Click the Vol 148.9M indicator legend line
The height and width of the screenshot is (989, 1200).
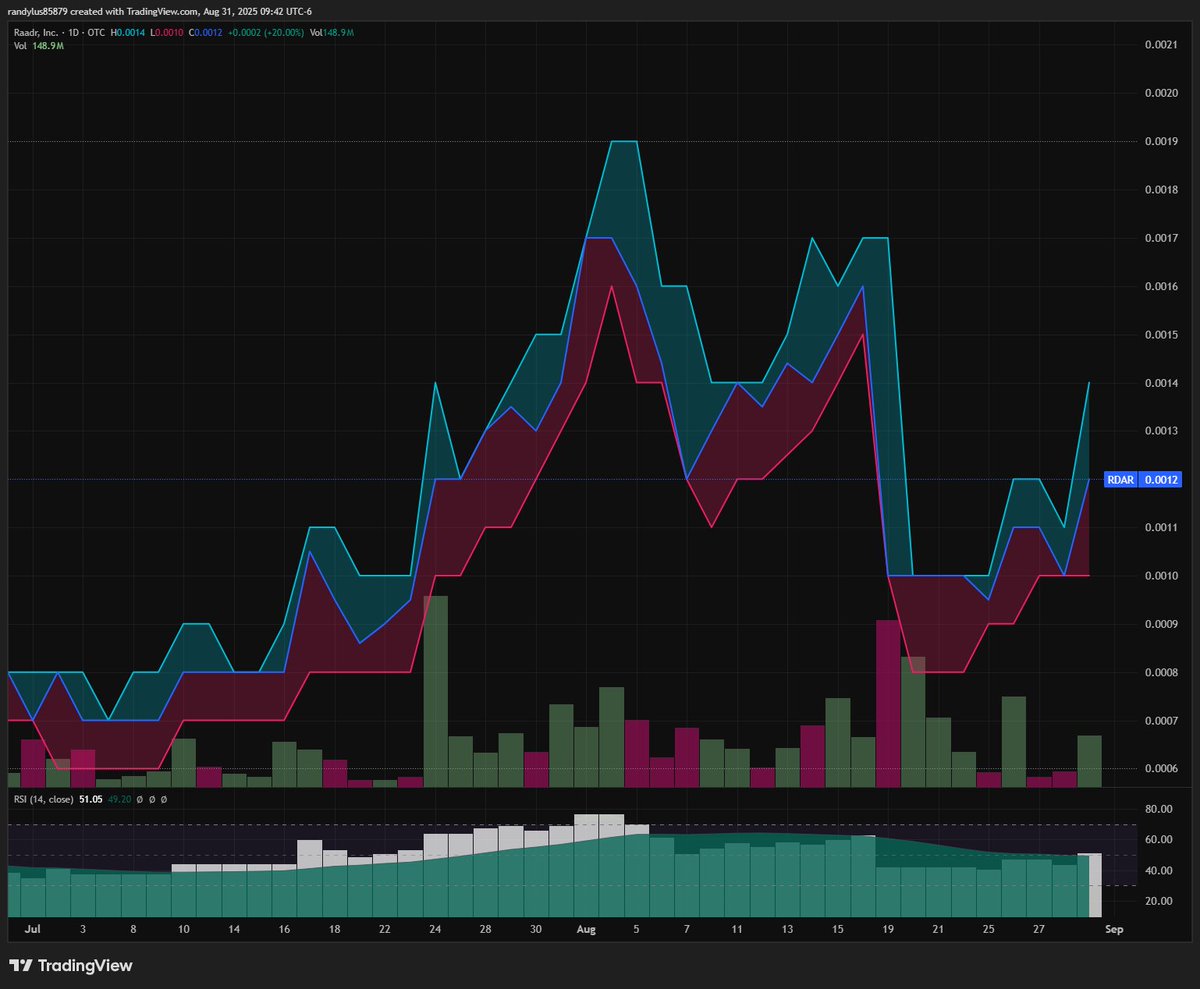(x=39, y=46)
